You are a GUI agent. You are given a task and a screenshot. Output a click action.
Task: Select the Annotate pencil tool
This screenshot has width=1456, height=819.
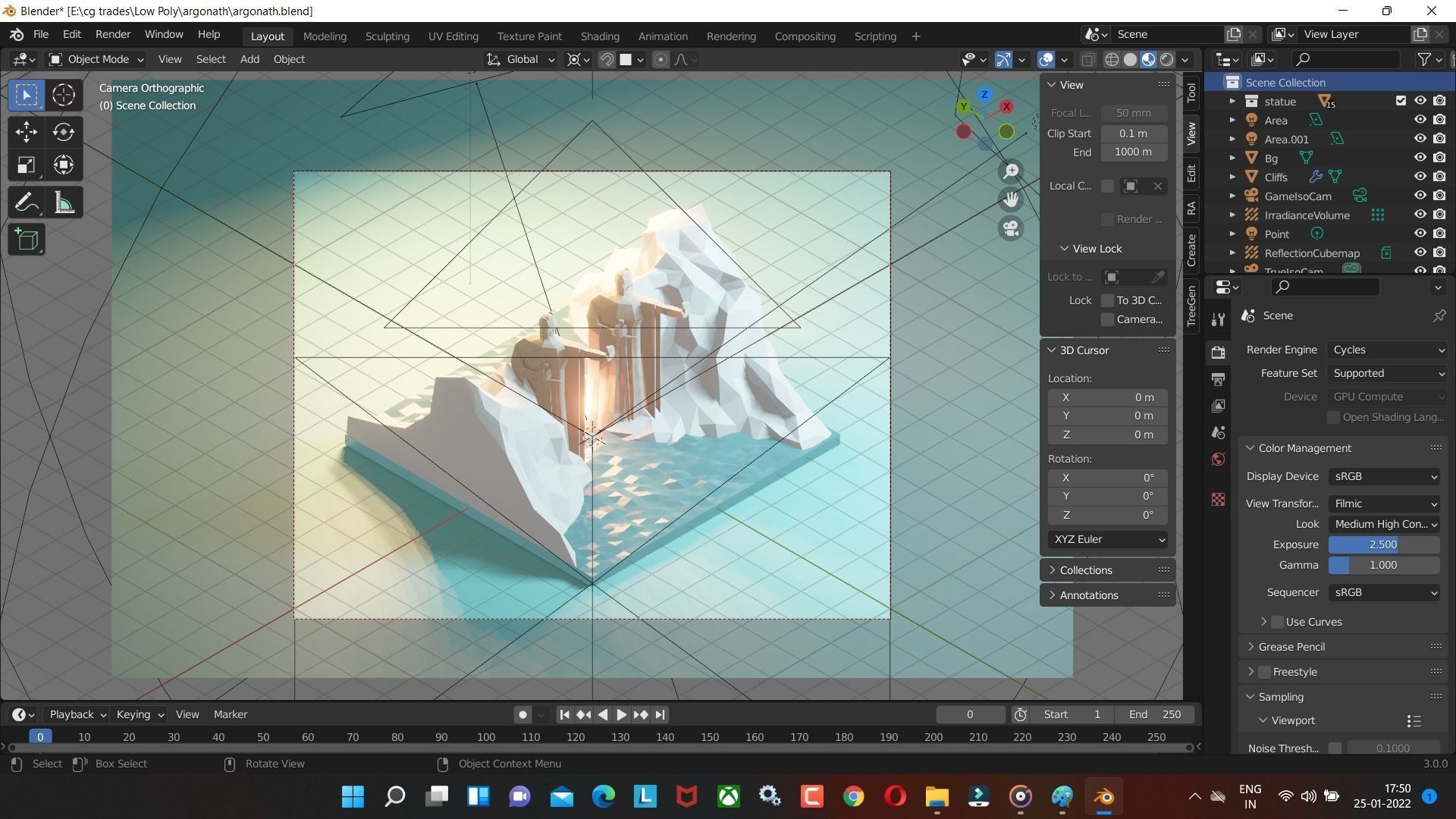coord(27,202)
